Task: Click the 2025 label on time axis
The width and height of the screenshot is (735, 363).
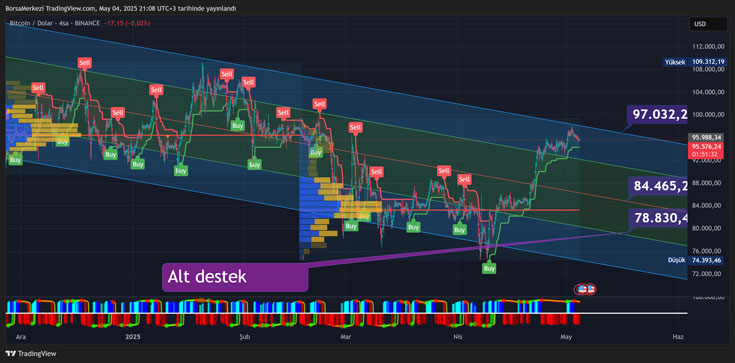Action: point(133,337)
